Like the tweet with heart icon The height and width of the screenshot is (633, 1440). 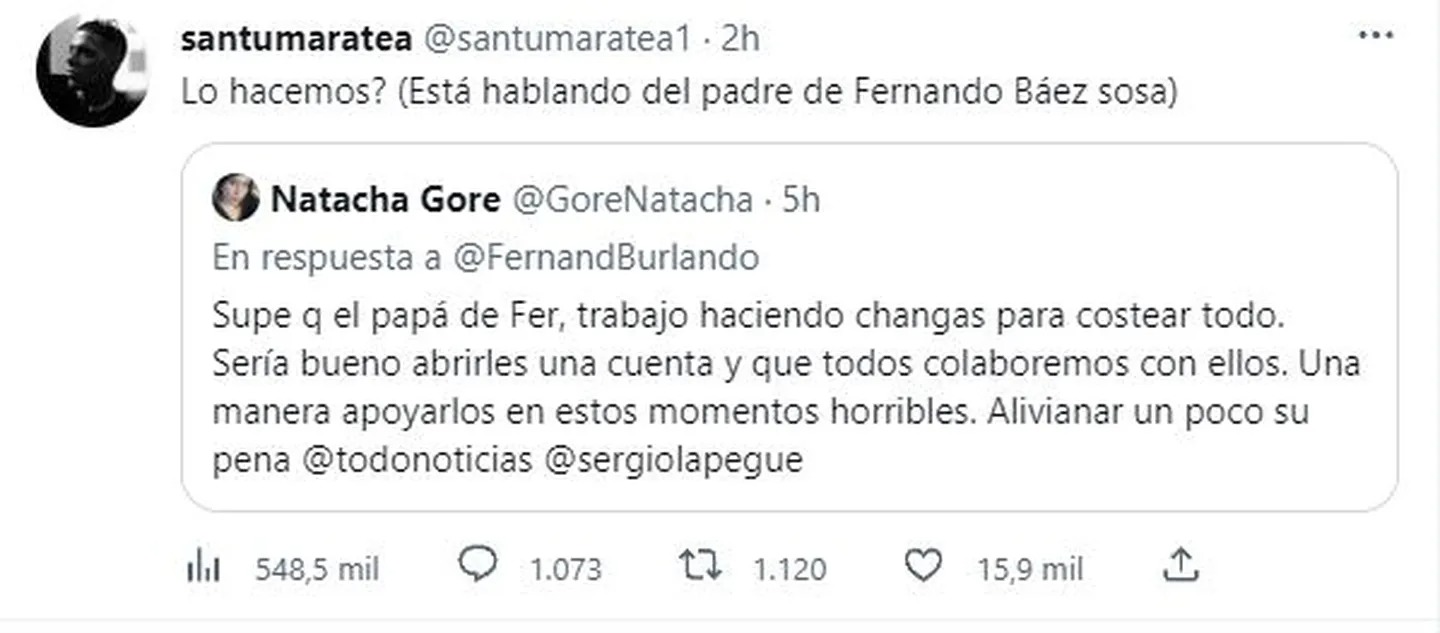coord(922,567)
